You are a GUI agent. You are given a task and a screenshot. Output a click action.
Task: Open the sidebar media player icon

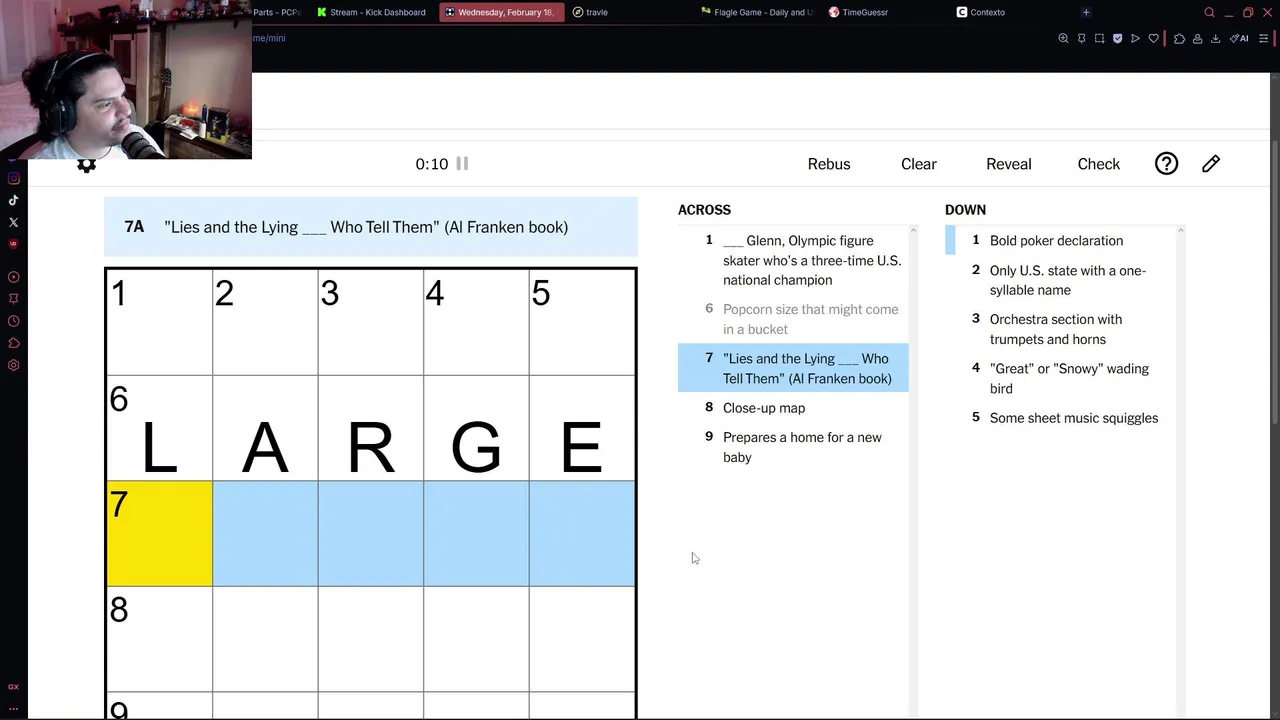(x=13, y=277)
